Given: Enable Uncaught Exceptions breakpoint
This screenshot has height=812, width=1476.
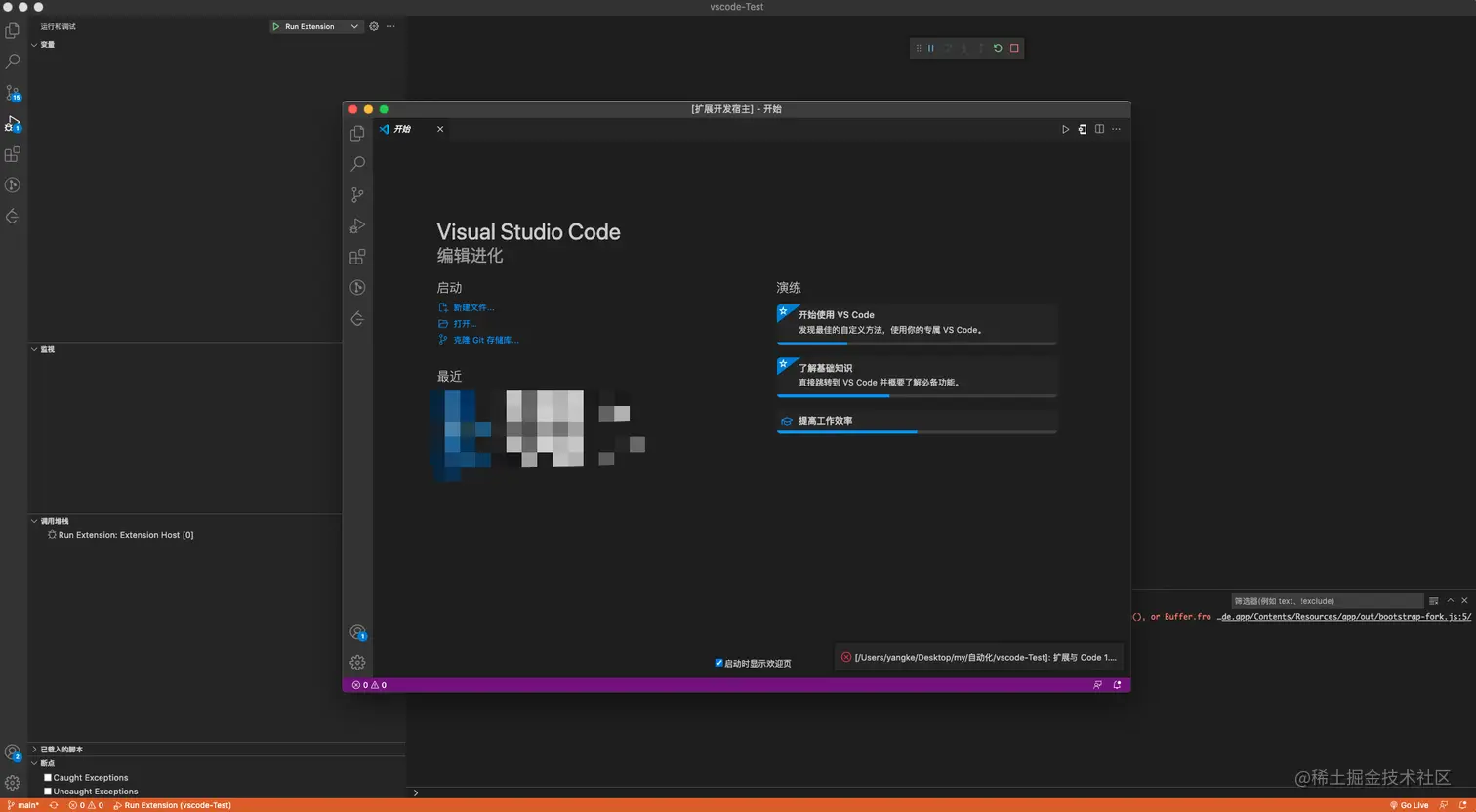Looking at the screenshot, I should (48, 792).
